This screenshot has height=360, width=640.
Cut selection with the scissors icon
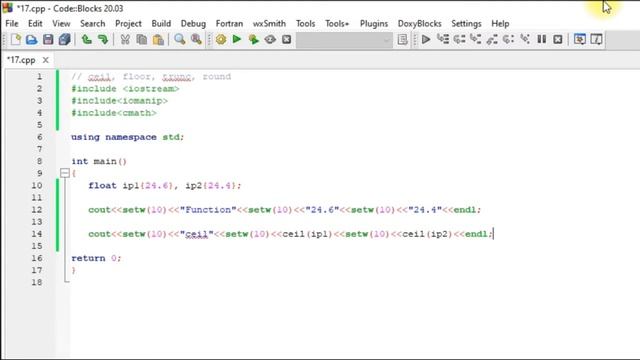click(125, 40)
